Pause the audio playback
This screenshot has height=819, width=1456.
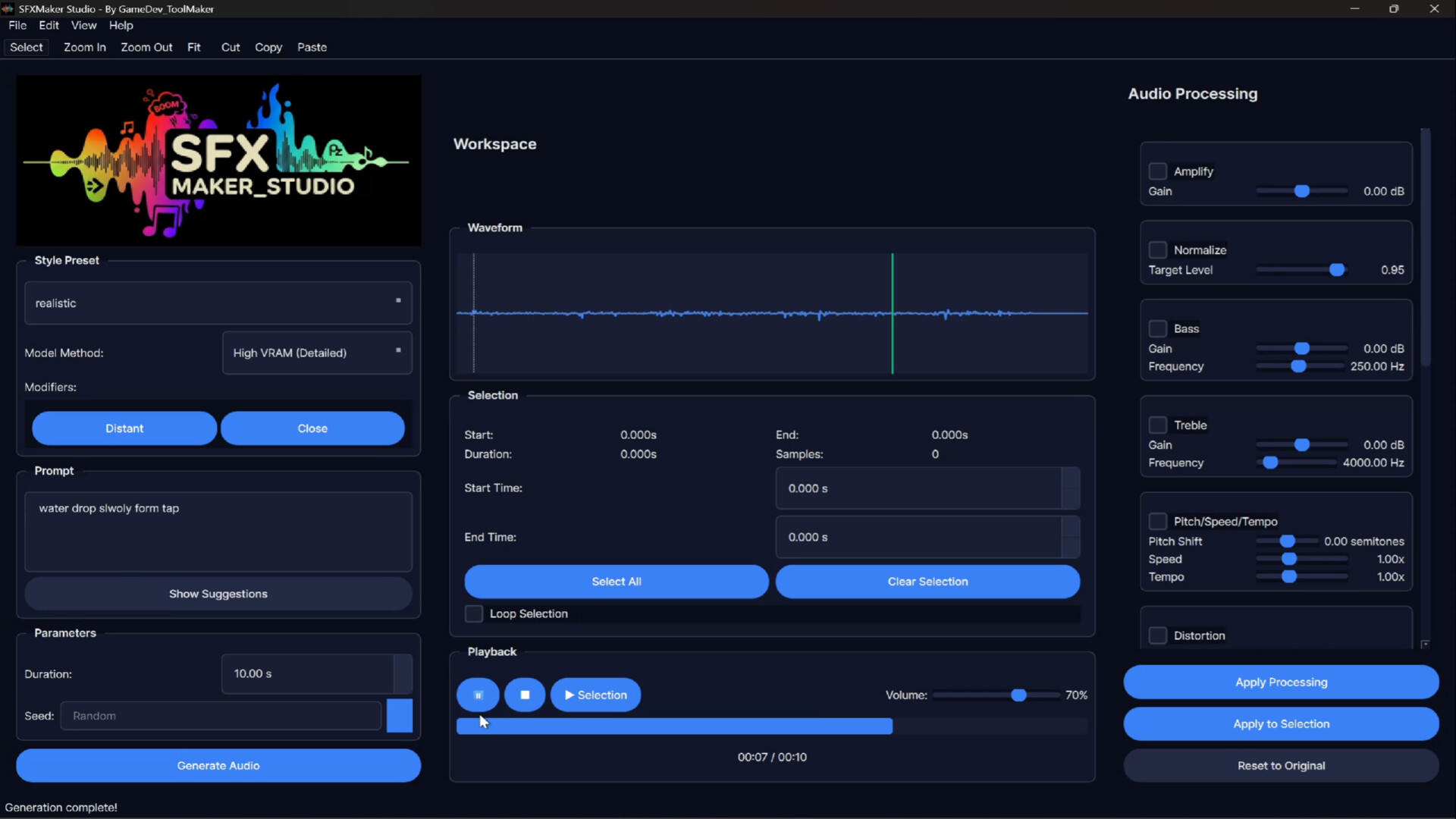click(478, 695)
